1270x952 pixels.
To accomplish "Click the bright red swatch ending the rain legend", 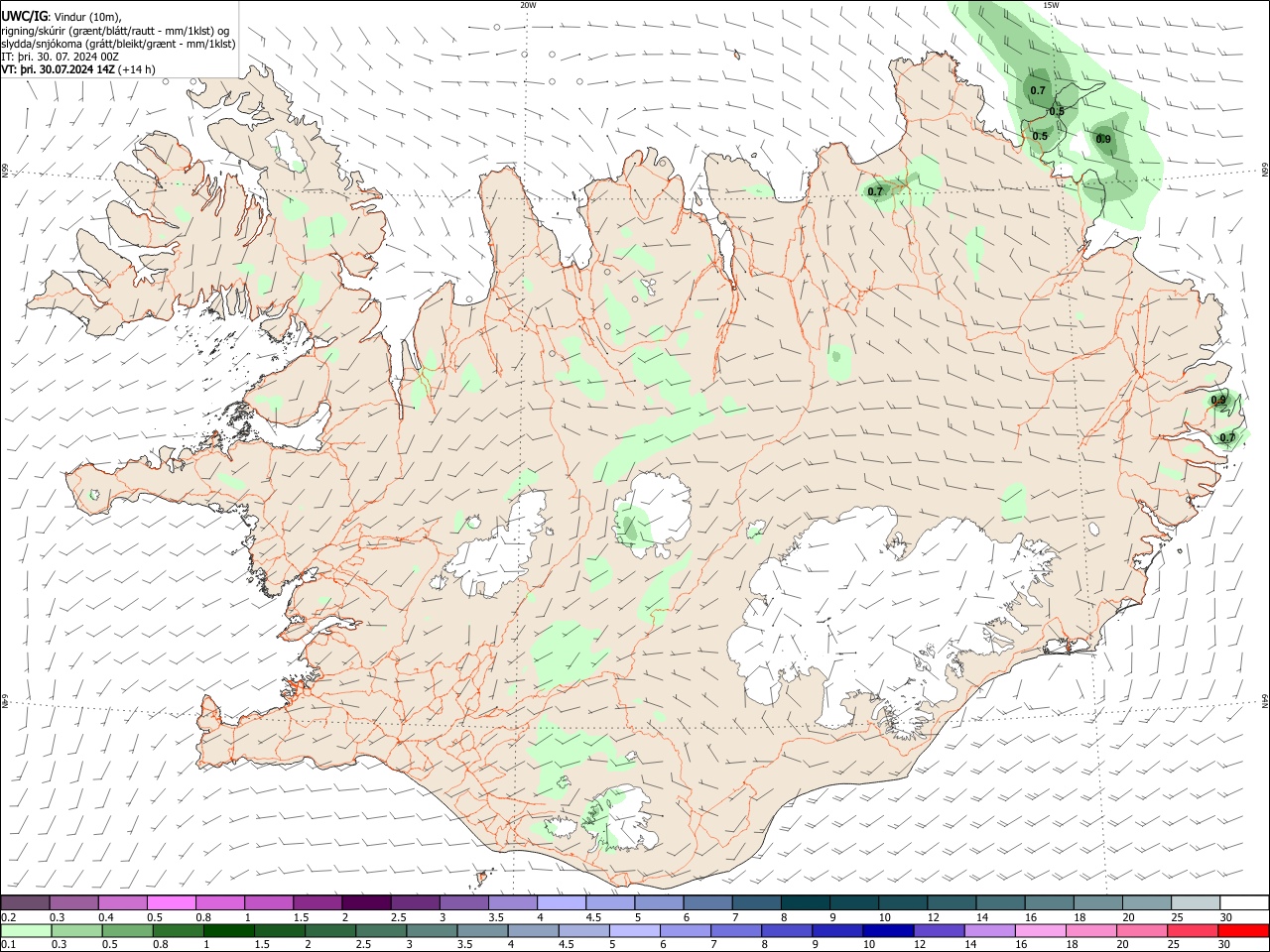I will [1244, 931].
